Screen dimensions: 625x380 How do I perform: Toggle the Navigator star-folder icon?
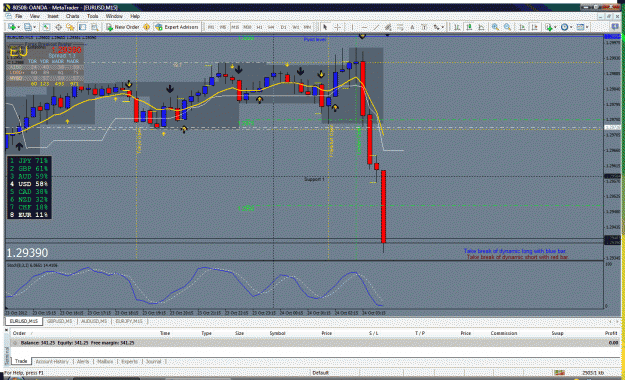(70, 27)
